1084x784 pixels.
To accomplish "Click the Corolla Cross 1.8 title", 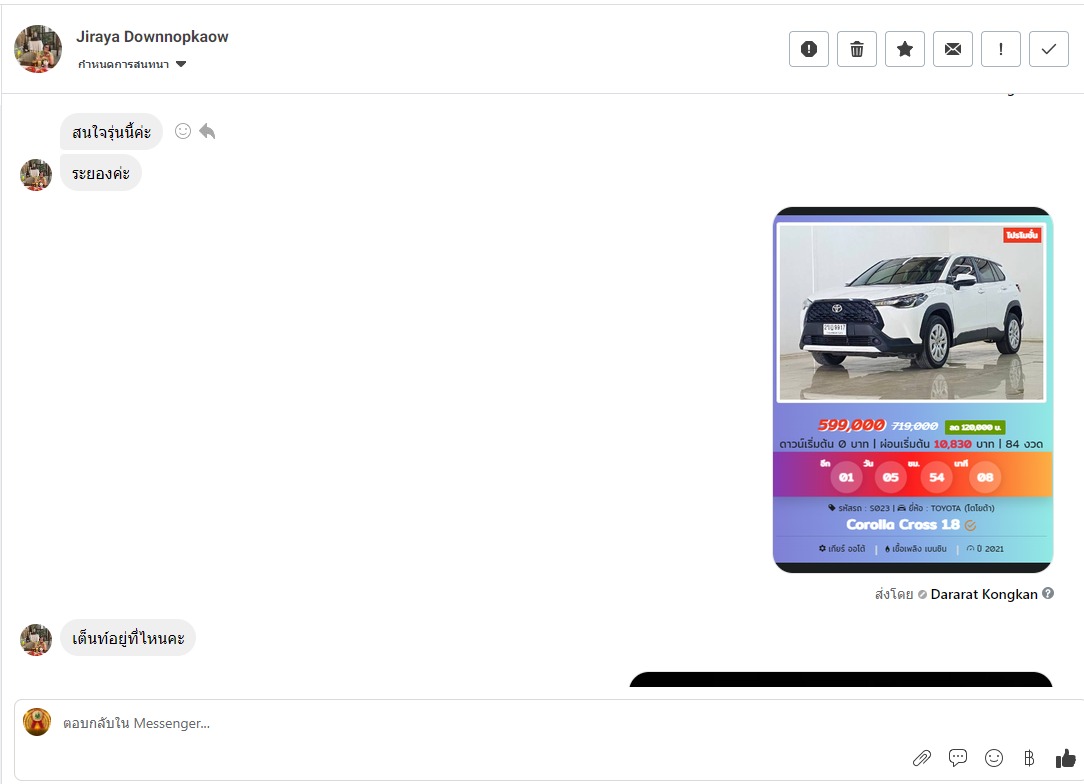I will coord(903,525).
